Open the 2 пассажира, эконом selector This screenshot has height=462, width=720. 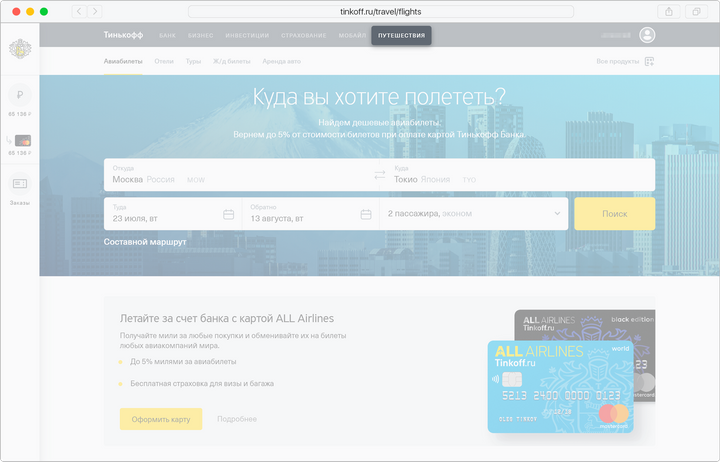(474, 214)
